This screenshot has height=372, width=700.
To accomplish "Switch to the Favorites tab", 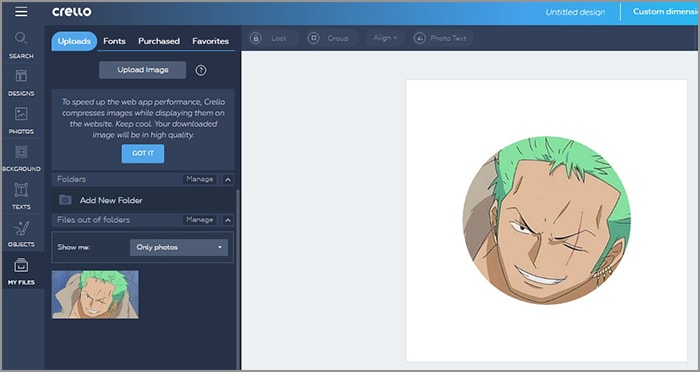I will pyautogui.click(x=211, y=41).
